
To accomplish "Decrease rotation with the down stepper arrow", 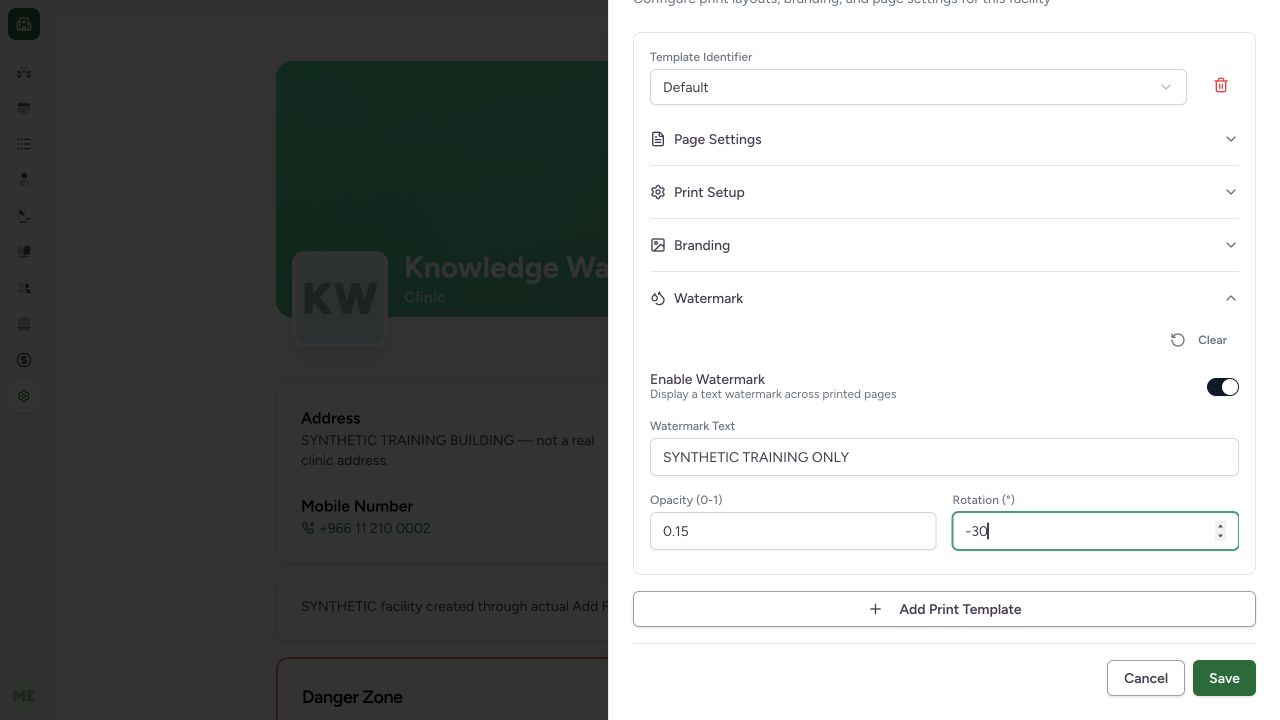I will pyautogui.click(x=1220, y=536).
